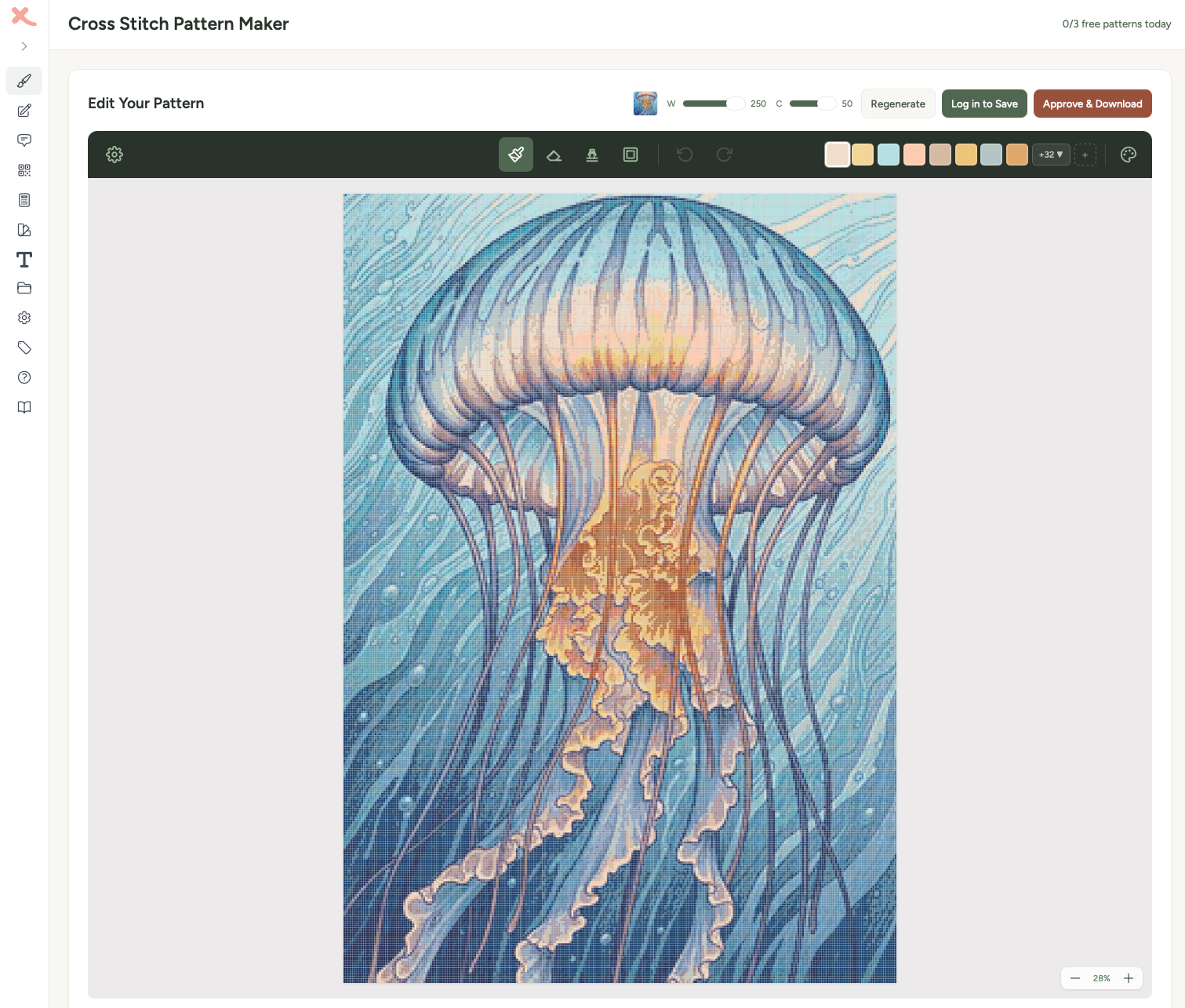Viewport: 1185px width, 1008px height.
Task: Expand the sidebar using the chevron arrow
Action: 24,46
